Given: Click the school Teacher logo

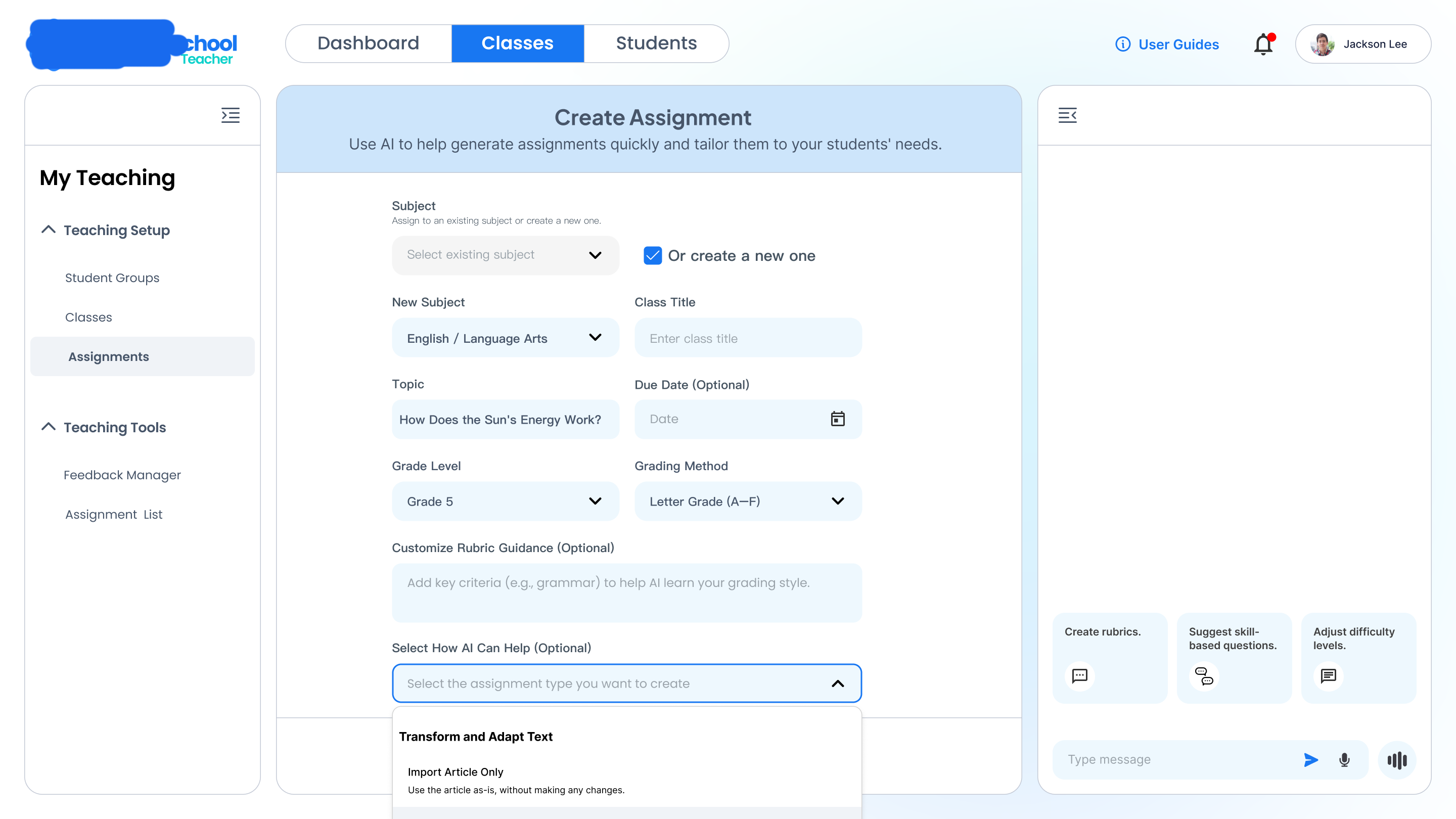Looking at the screenshot, I should click(131, 44).
